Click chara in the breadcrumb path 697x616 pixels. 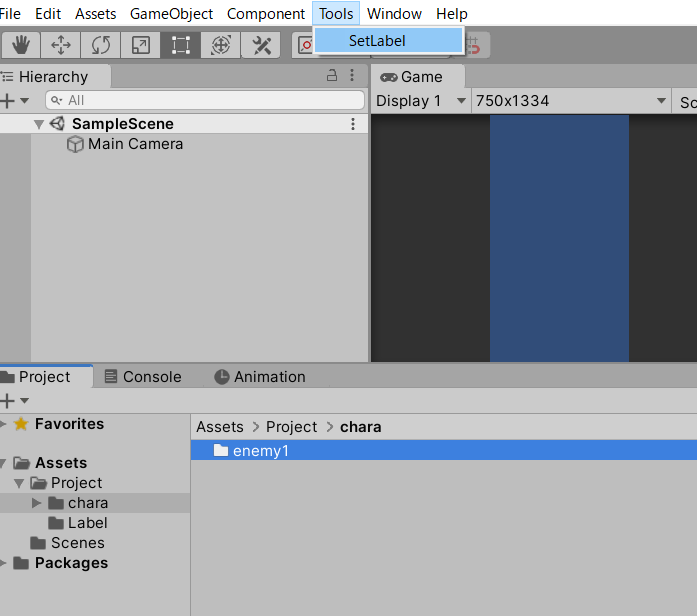click(x=361, y=427)
